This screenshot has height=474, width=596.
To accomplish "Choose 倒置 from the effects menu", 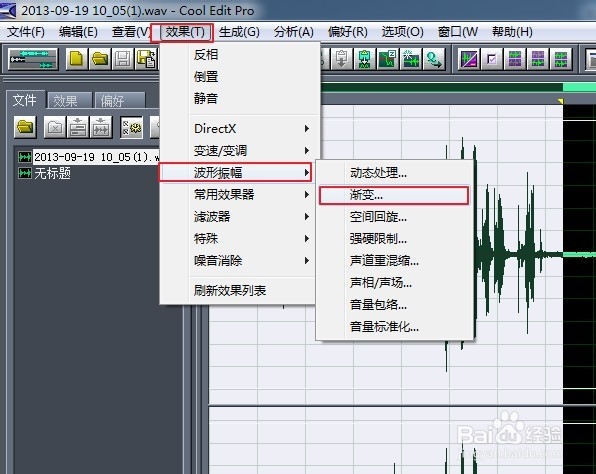I will (239, 77).
